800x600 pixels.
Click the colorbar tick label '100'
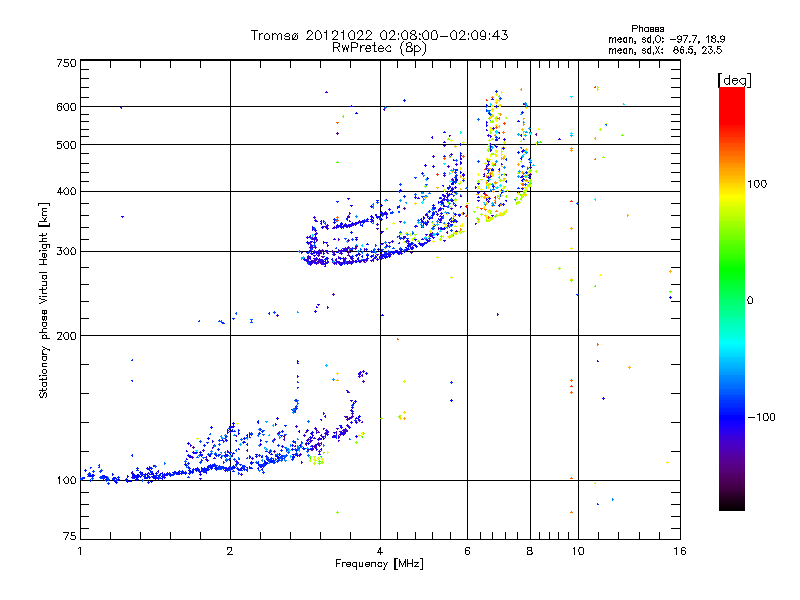(x=757, y=184)
